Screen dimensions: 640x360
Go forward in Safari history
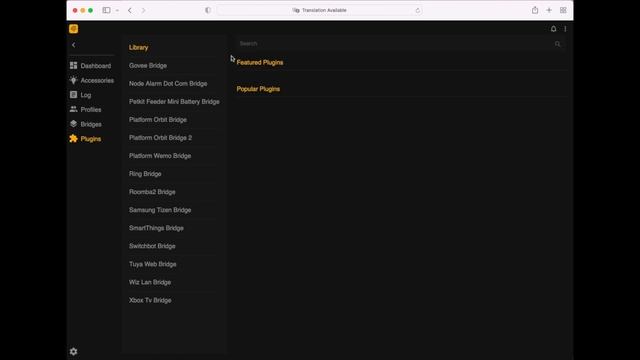click(143, 10)
